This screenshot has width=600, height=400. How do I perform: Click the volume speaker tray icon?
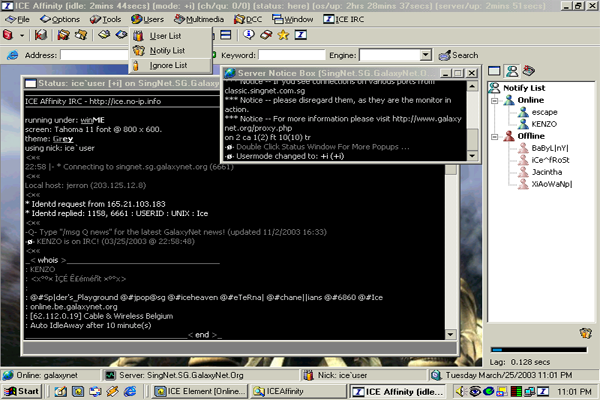[x=460, y=391]
